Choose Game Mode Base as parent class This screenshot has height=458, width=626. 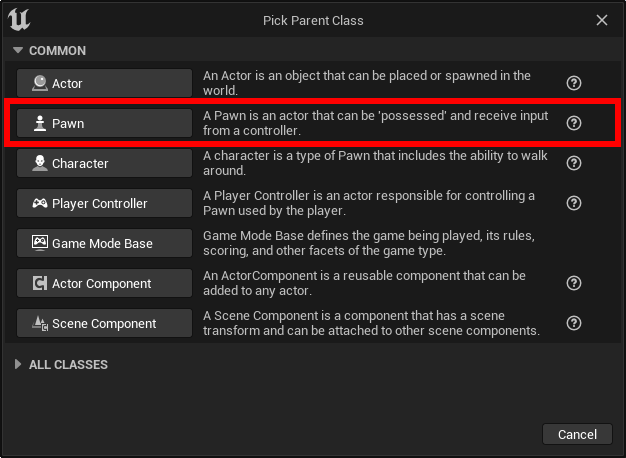point(104,243)
